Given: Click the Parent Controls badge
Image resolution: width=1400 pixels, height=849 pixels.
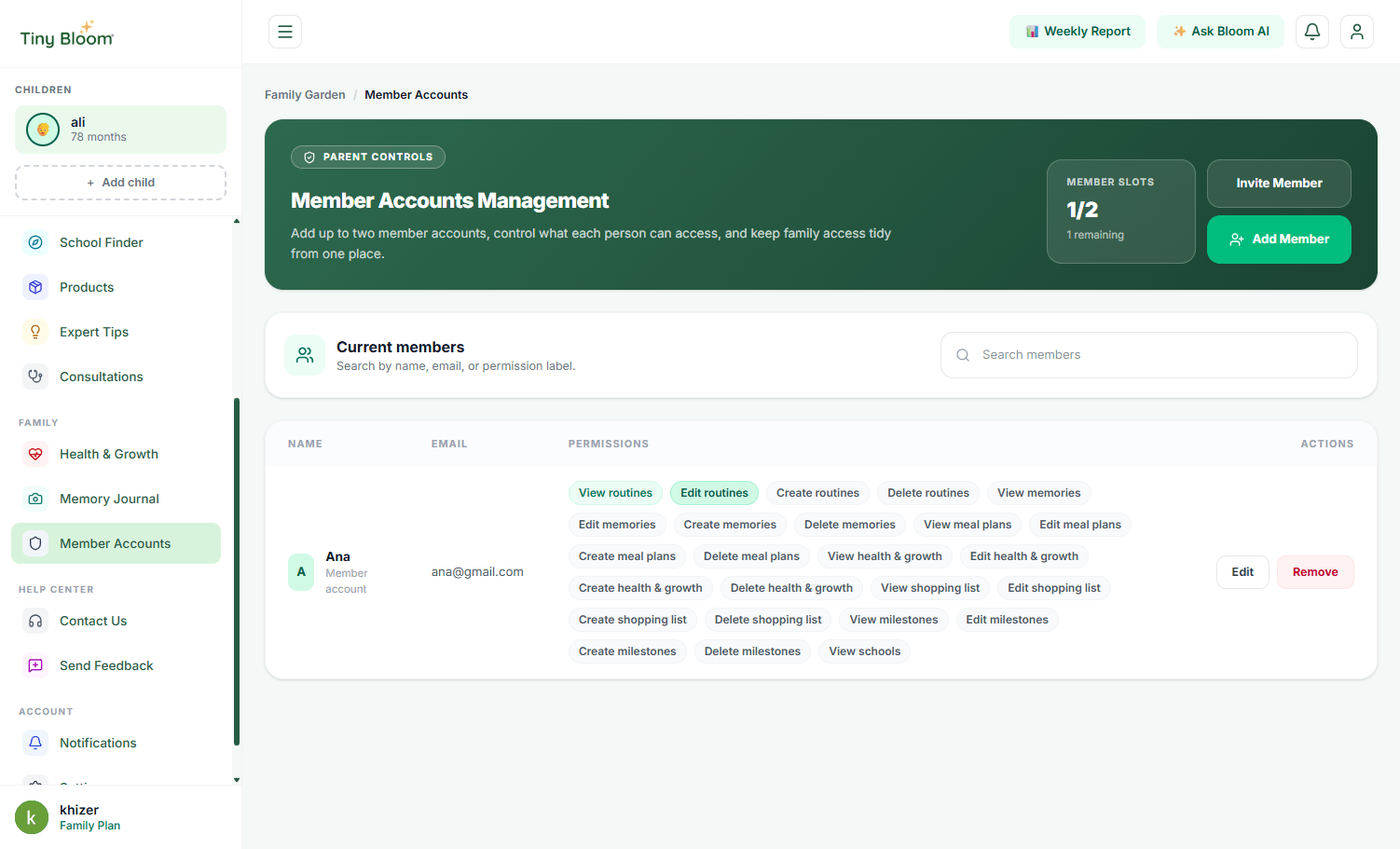Looking at the screenshot, I should point(368,157).
